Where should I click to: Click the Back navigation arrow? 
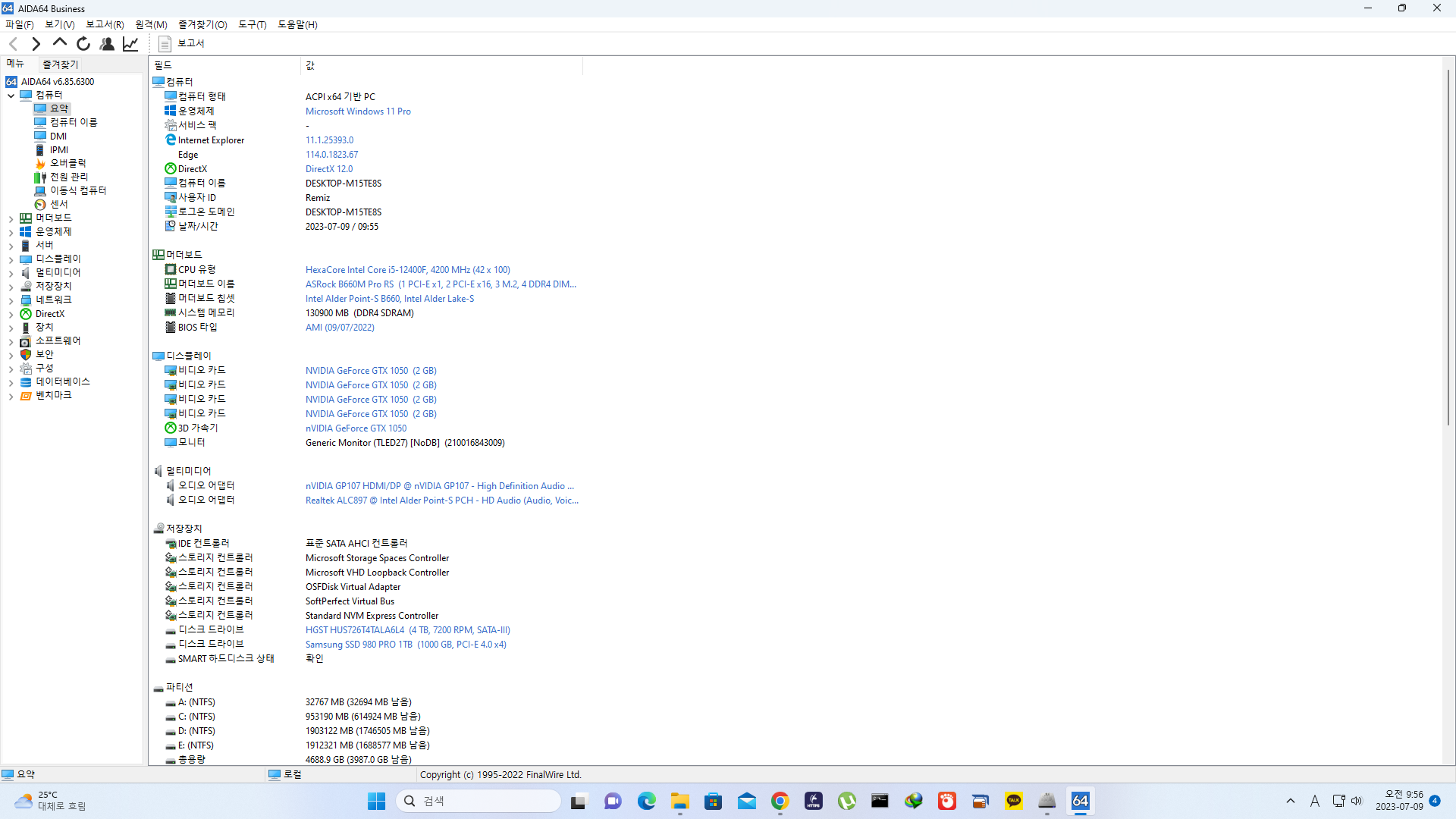(x=13, y=44)
